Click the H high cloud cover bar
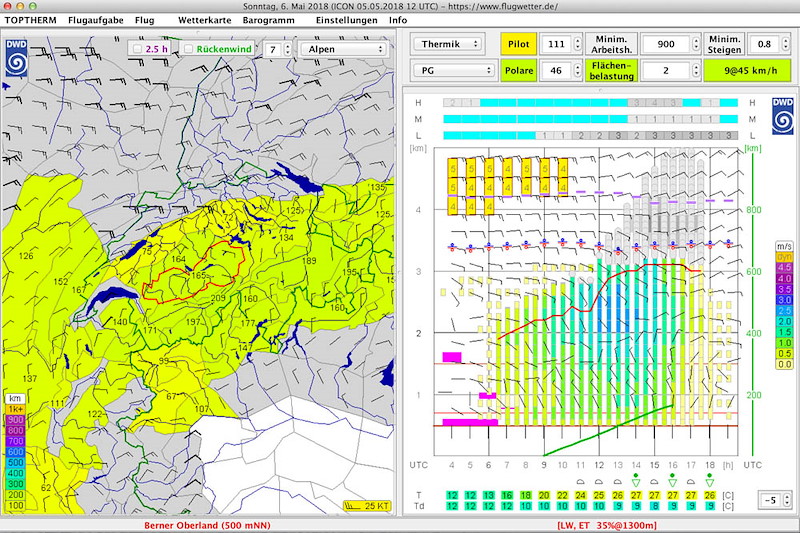The width and height of the screenshot is (800, 533). (x=590, y=103)
